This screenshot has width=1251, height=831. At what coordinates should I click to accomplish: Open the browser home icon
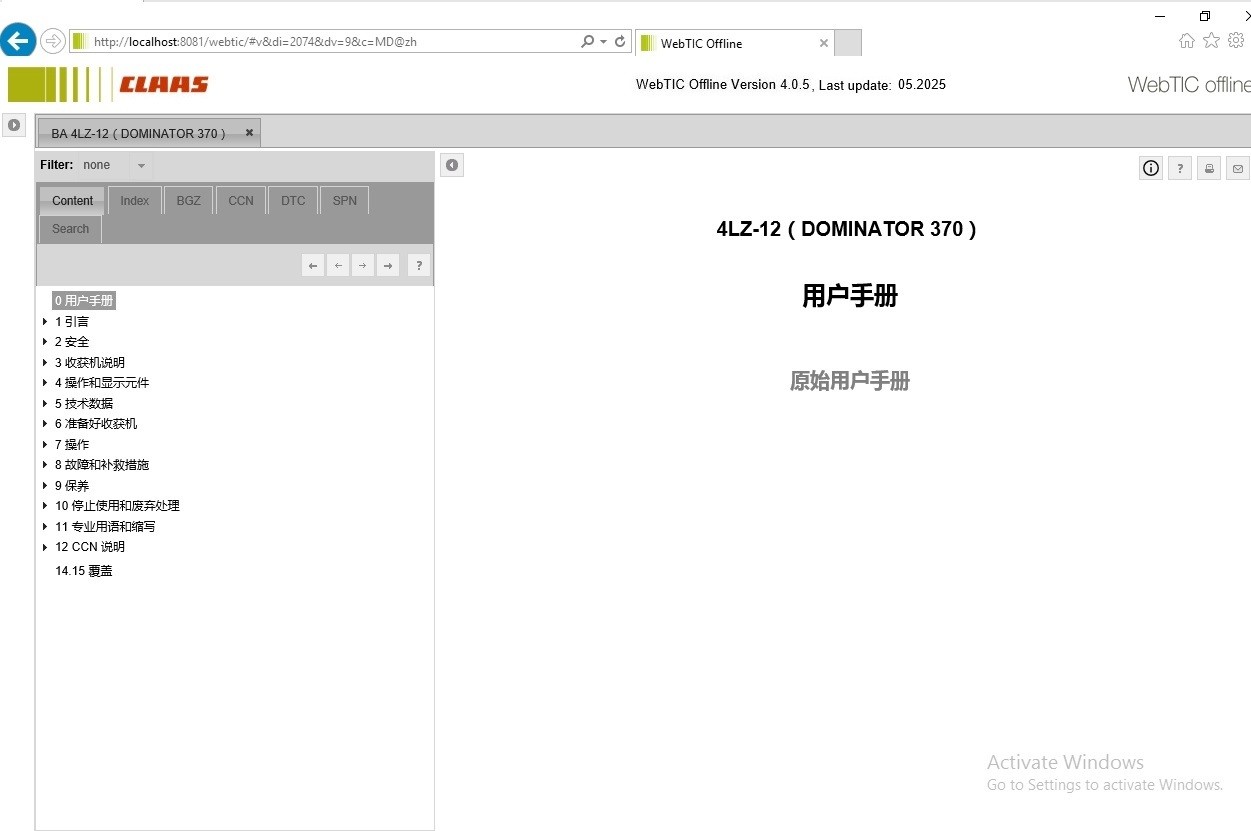tap(1187, 40)
